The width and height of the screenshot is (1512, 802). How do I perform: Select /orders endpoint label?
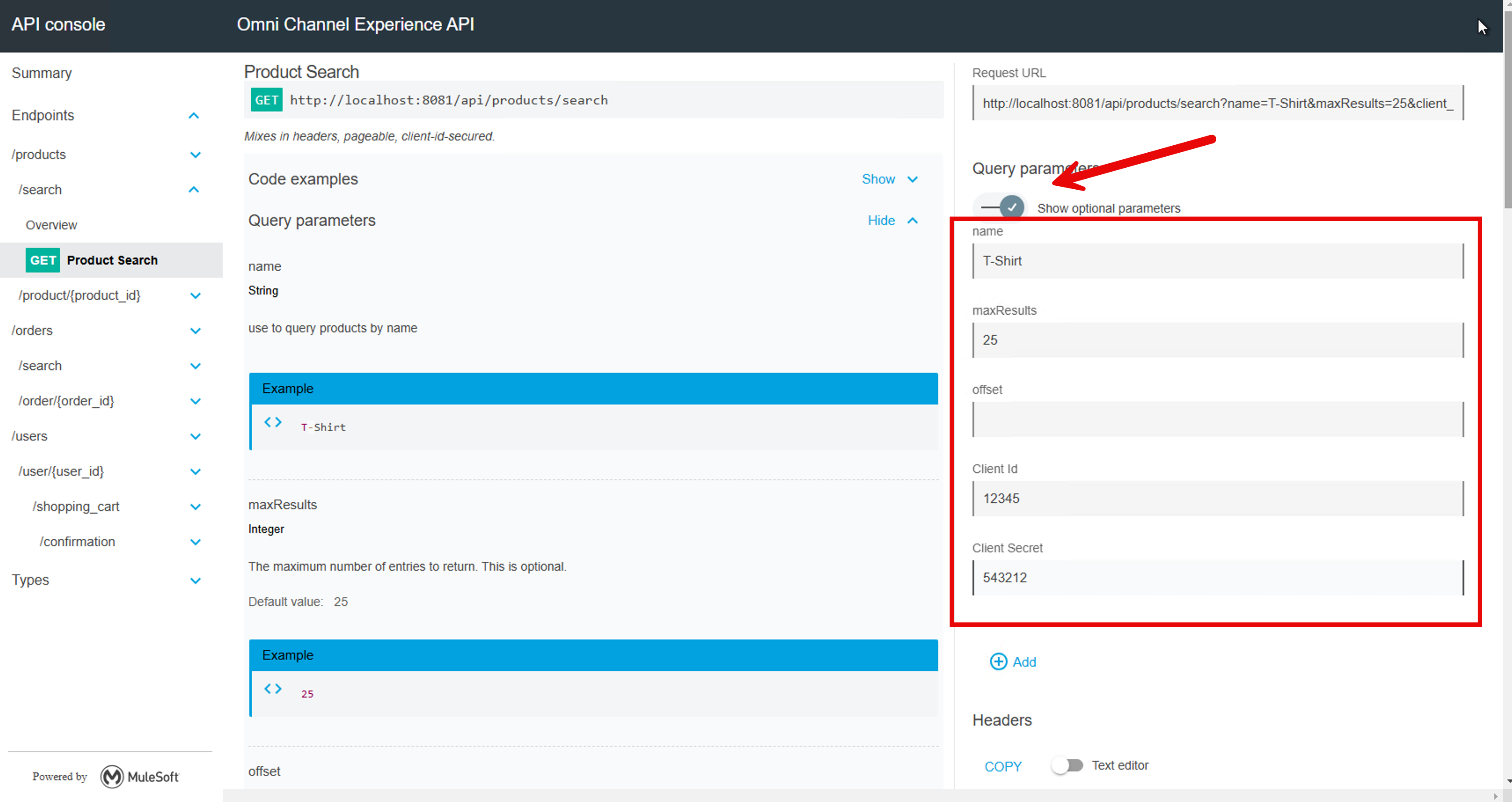point(32,331)
